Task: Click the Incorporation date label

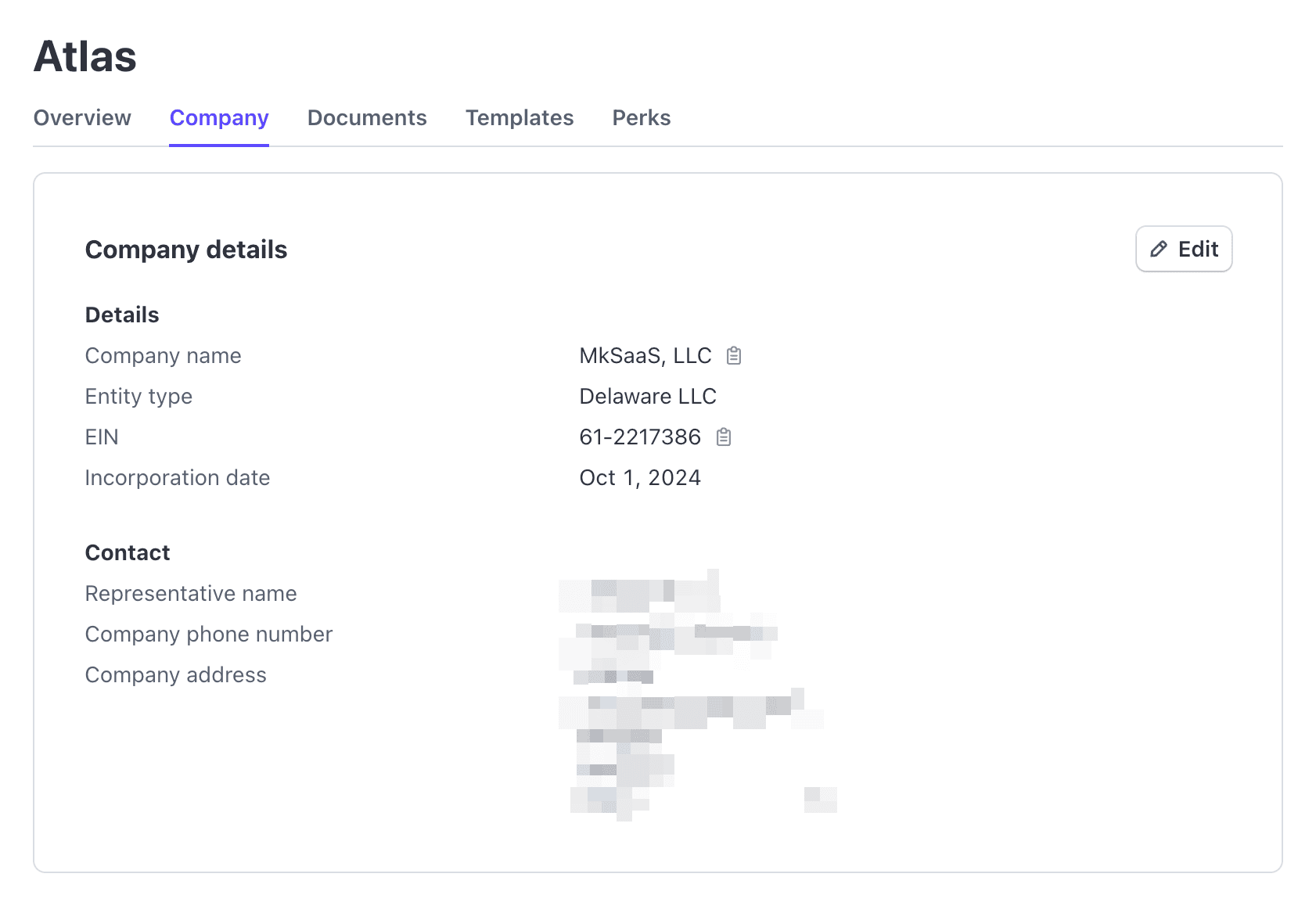Action: (178, 478)
